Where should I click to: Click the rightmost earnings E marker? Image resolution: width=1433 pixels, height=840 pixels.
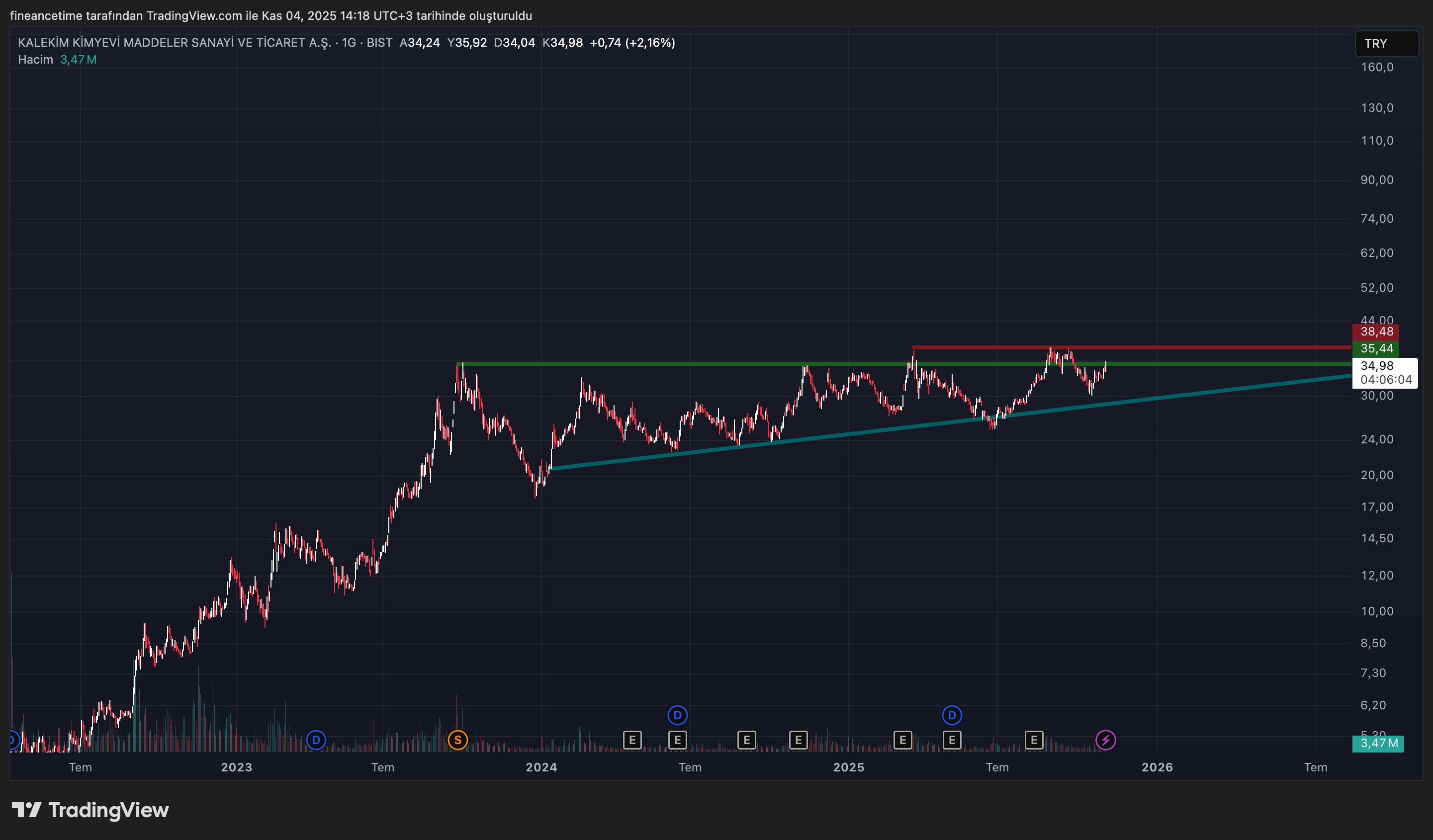1034,740
